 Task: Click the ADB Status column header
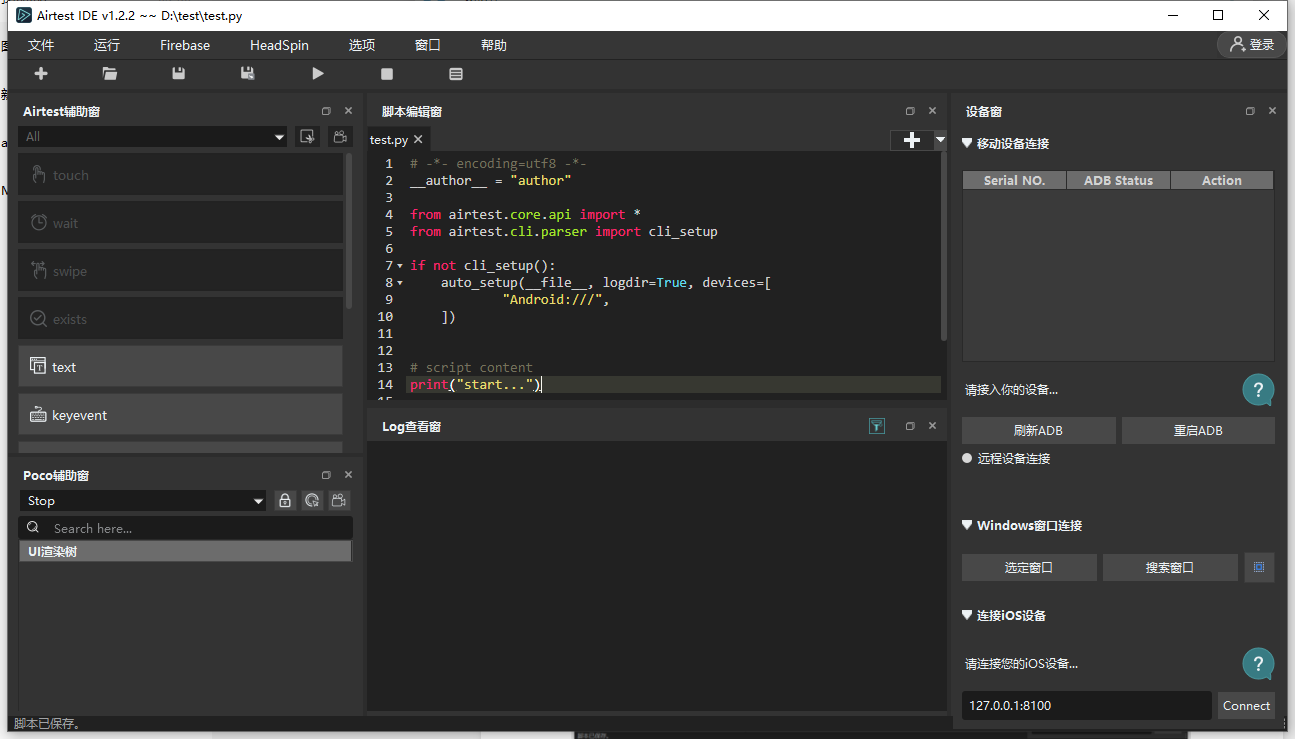pyautogui.click(x=1118, y=180)
